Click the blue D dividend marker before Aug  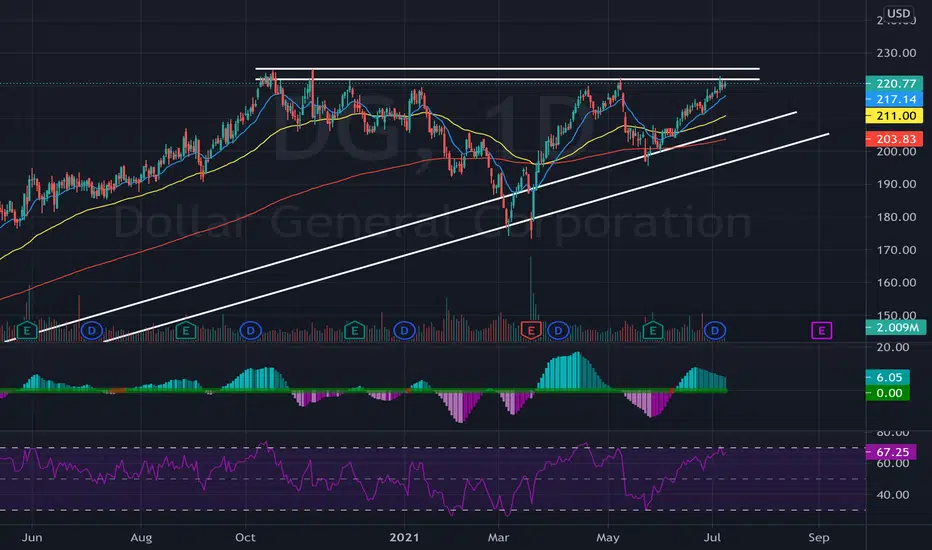click(92, 330)
